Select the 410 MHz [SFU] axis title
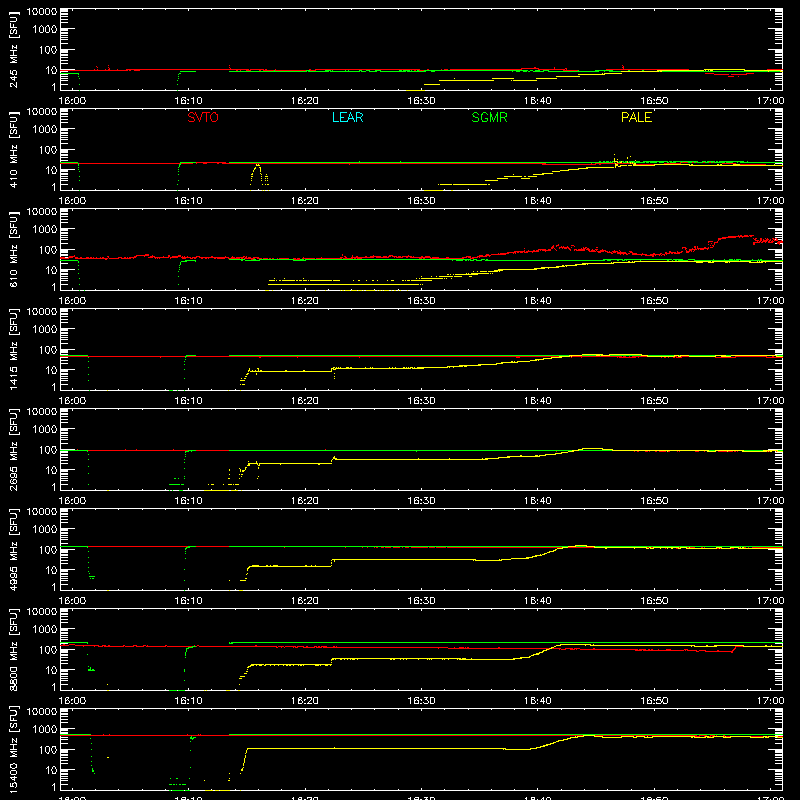Viewport: 800px width, 800px height. point(14,150)
